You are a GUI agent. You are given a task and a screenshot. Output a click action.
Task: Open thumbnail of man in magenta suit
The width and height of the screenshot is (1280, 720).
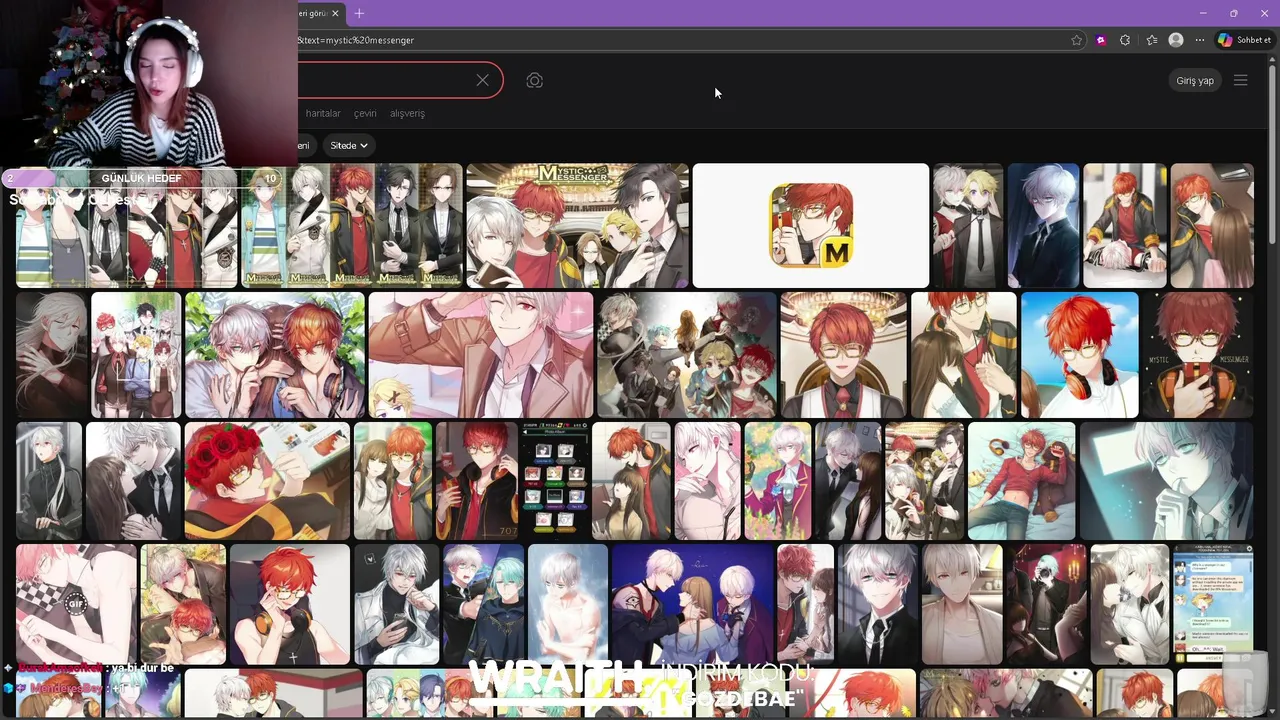[x=778, y=481]
